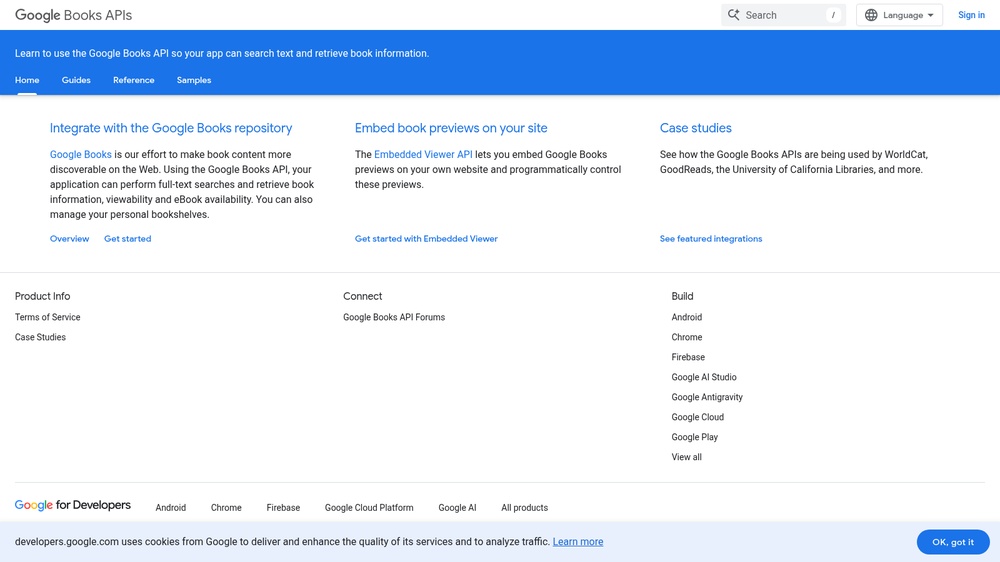
Task: Open the 'Case studies' heading link
Action: [x=695, y=128]
